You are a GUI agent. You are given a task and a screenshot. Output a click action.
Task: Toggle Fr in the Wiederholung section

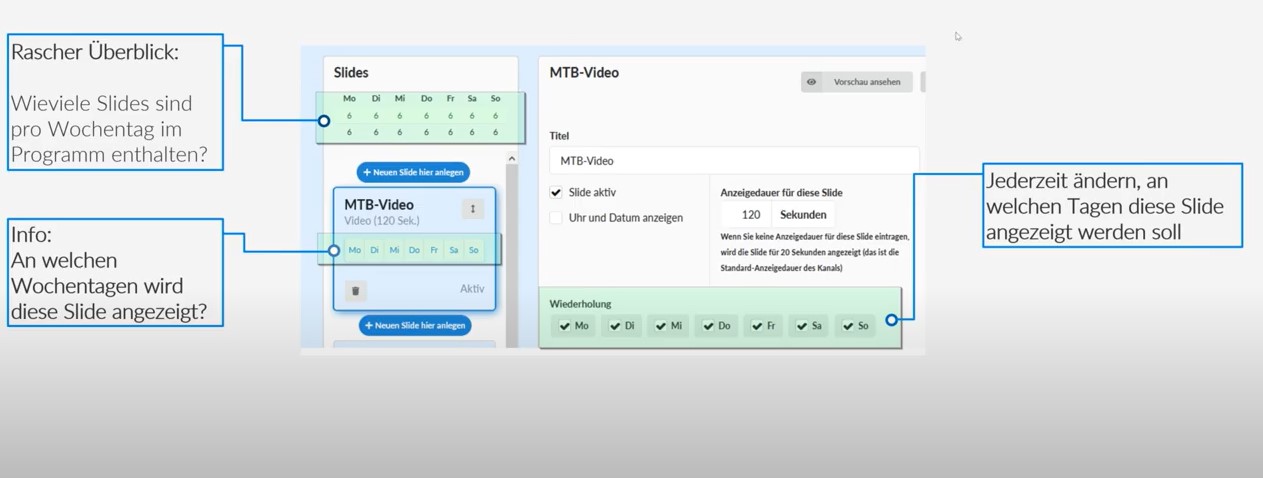click(765, 326)
